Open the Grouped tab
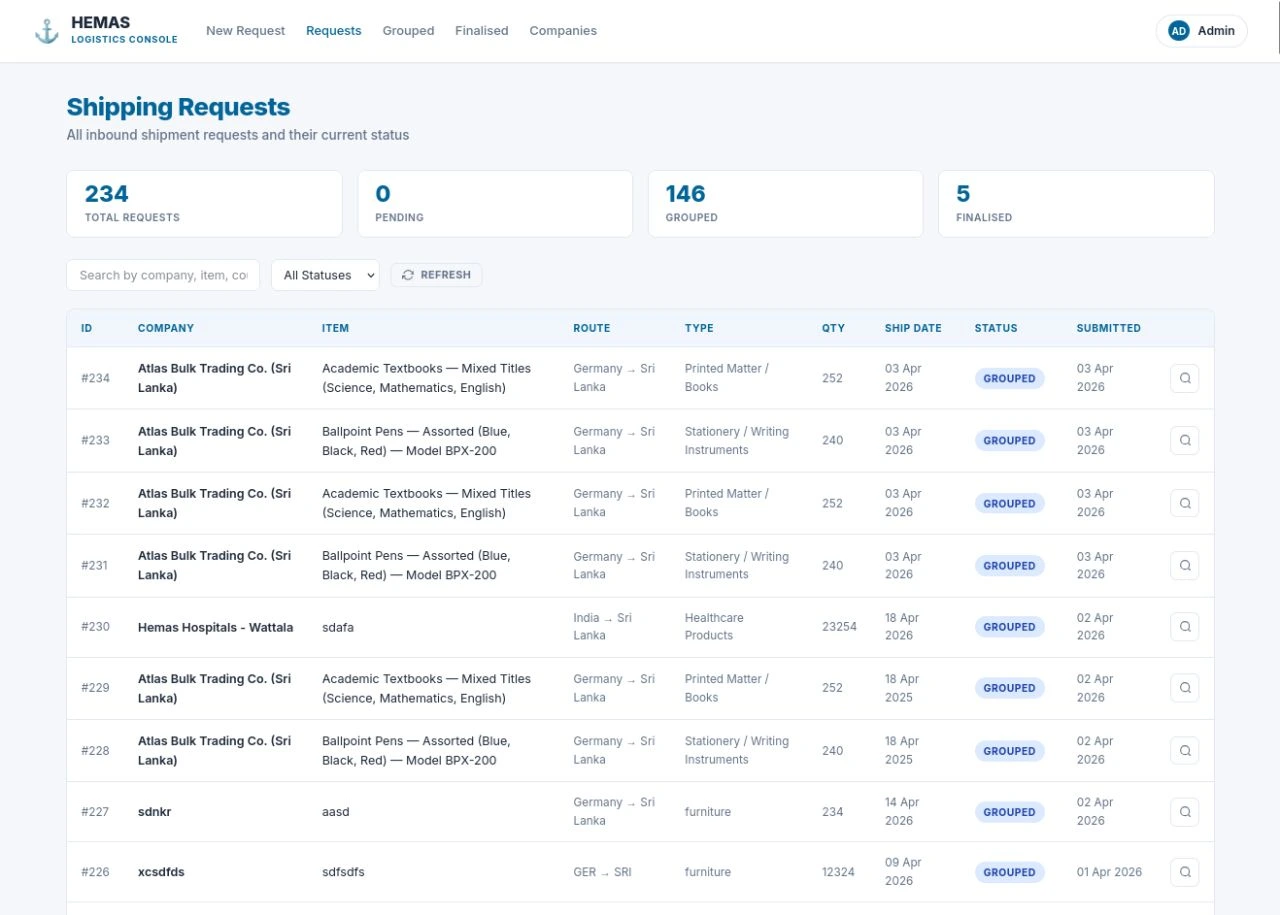1280x915 pixels. pyautogui.click(x=408, y=31)
